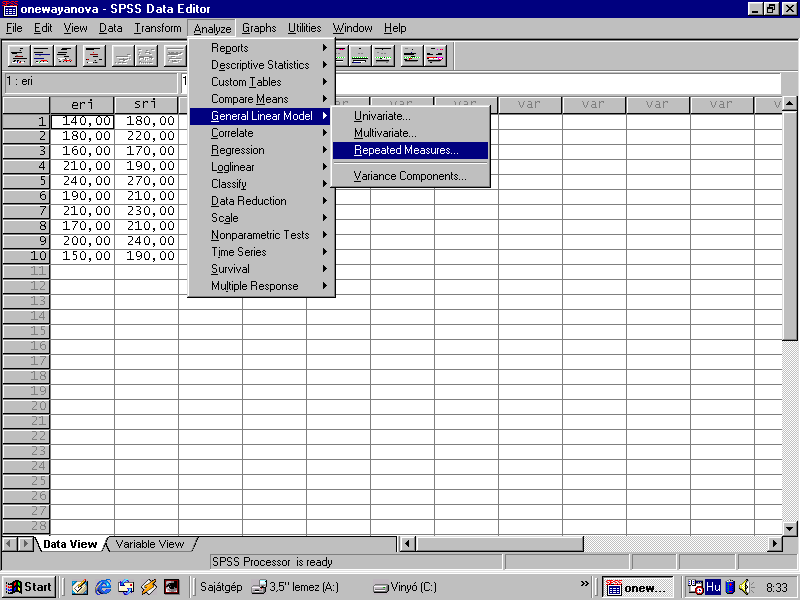
Task: Click the Start button
Action: tap(29, 587)
